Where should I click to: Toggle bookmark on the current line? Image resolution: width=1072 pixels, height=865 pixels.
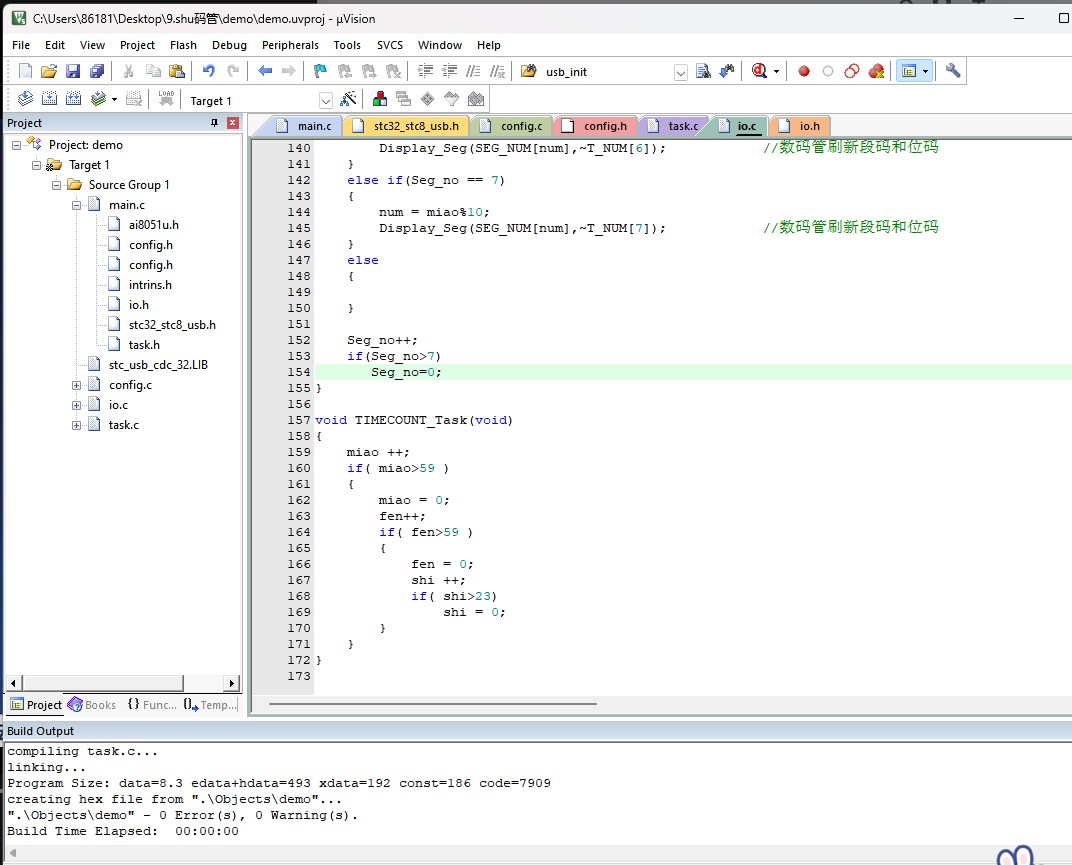pos(320,71)
